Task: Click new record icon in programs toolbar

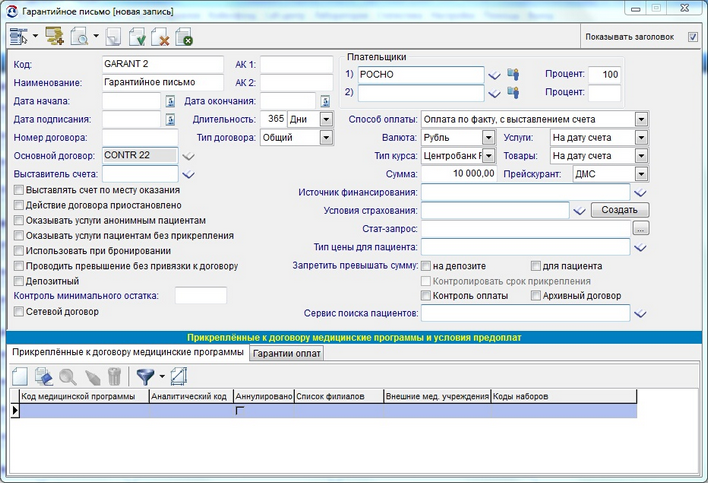Action: [20, 376]
